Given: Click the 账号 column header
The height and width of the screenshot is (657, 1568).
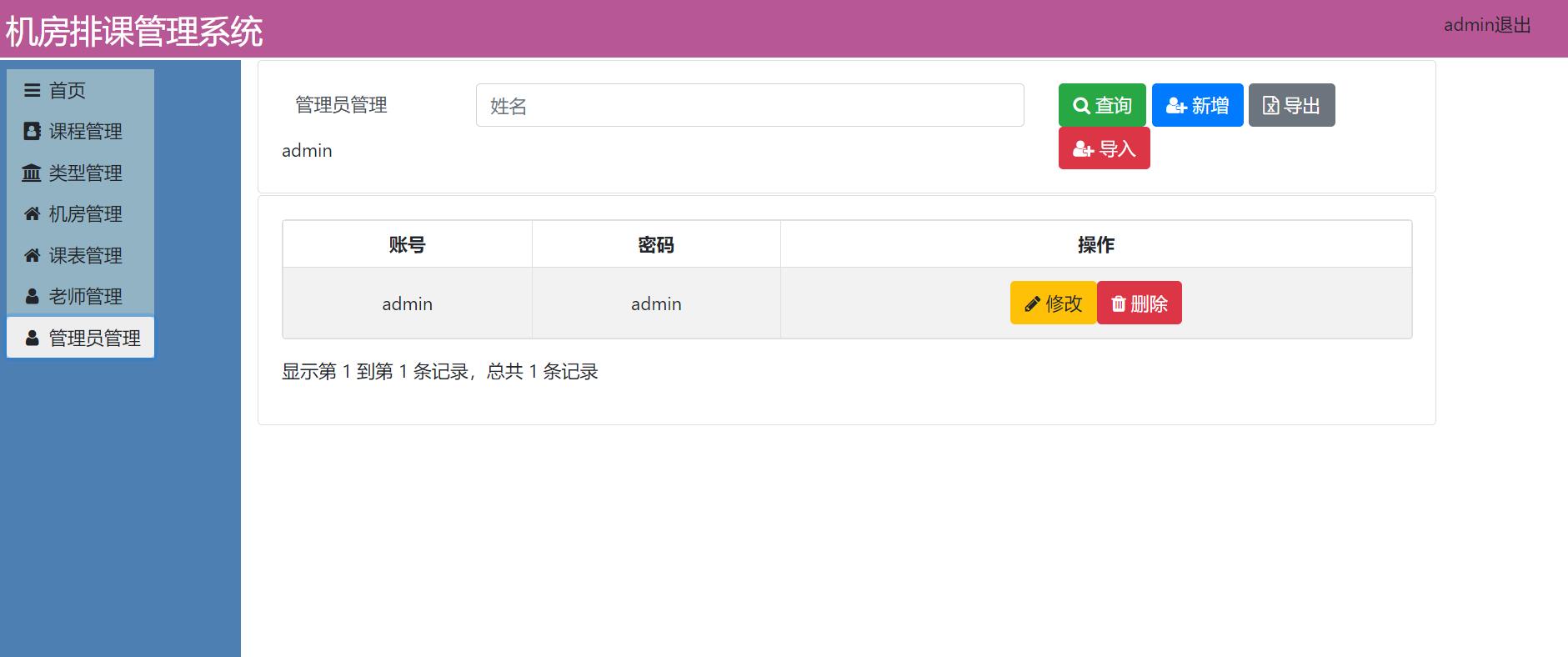Looking at the screenshot, I should [407, 244].
